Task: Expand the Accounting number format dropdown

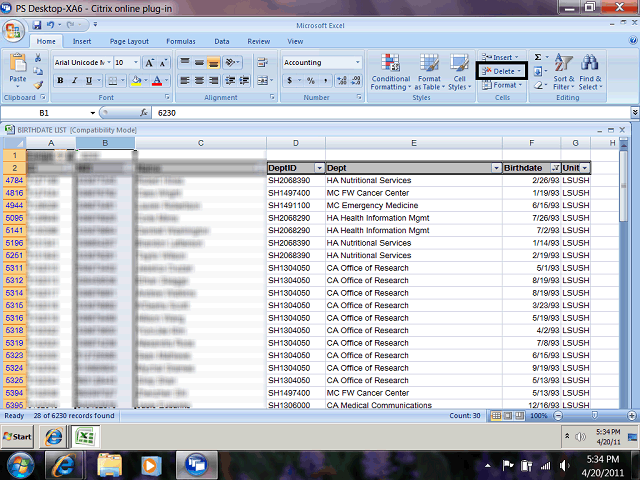Action: tap(358, 62)
